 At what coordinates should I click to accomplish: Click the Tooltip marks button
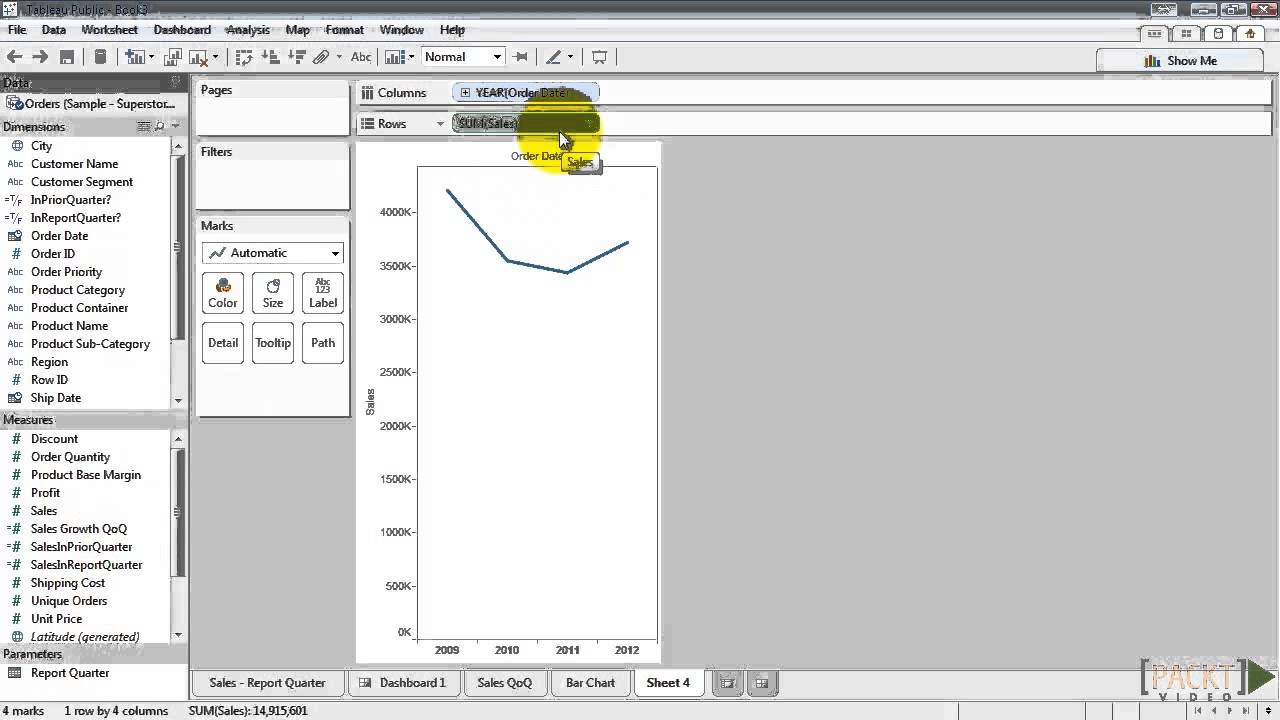[273, 343]
